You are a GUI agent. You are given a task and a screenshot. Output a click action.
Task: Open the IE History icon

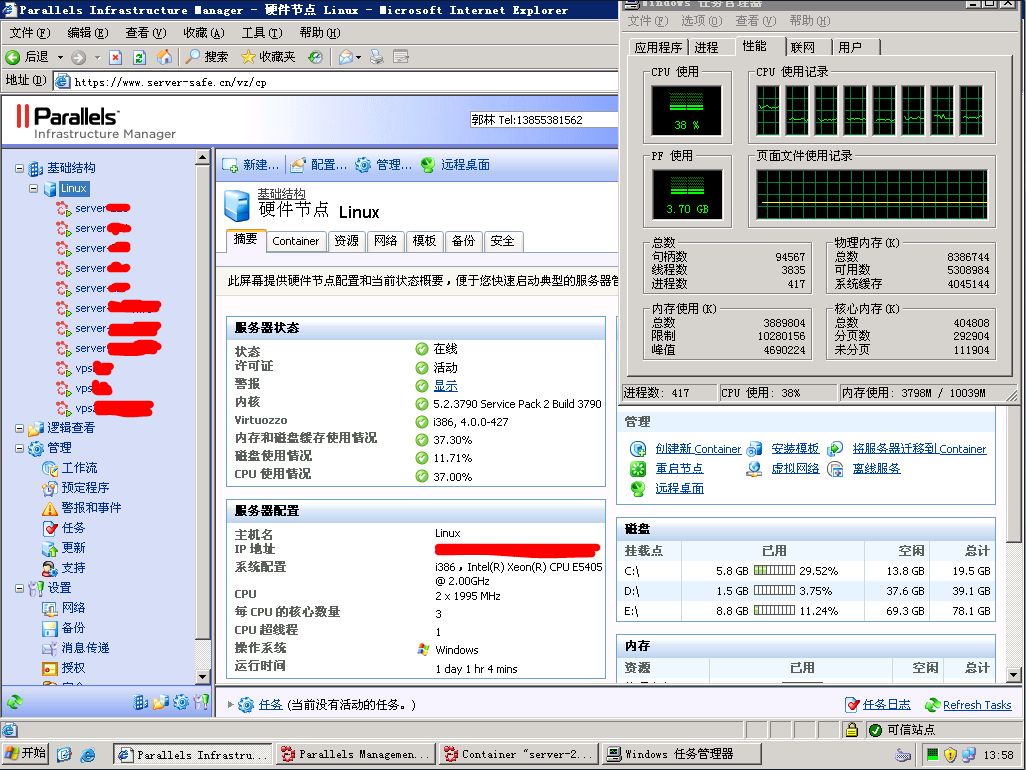tap(315, 57)
